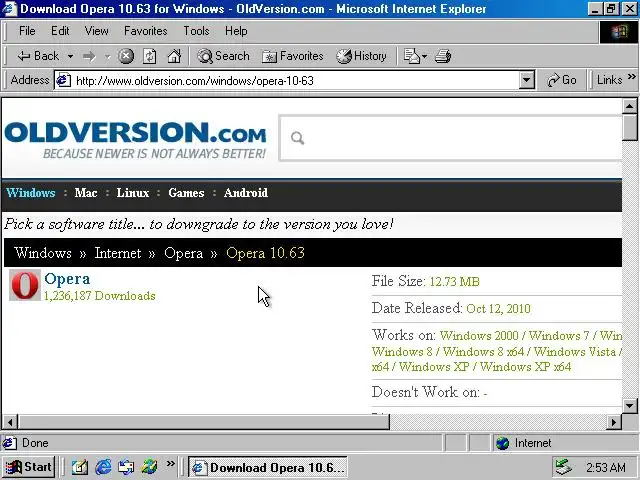
Task: Expand the Links toolbar chevron
Action: click(x=631, y=76)
